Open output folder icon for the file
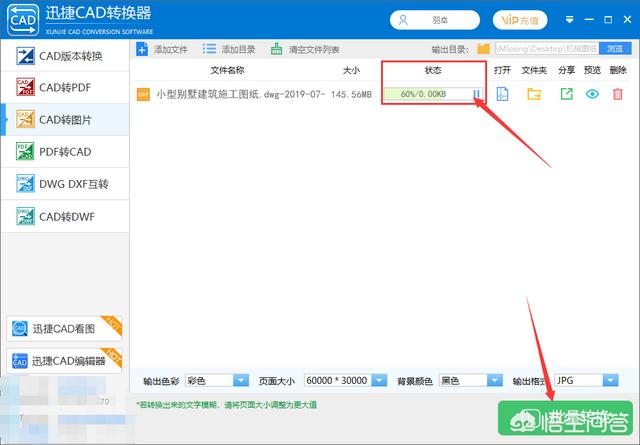640x445 pixels. pos(534,94)
